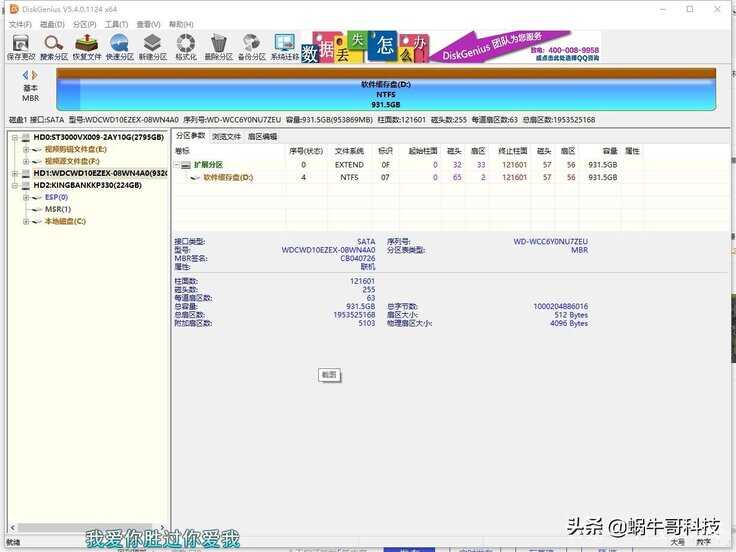Click the 扩展分区 row icon in partition table
Viewport: 736px width, 552px height.
pyautogui.click(x=186, y=165)
